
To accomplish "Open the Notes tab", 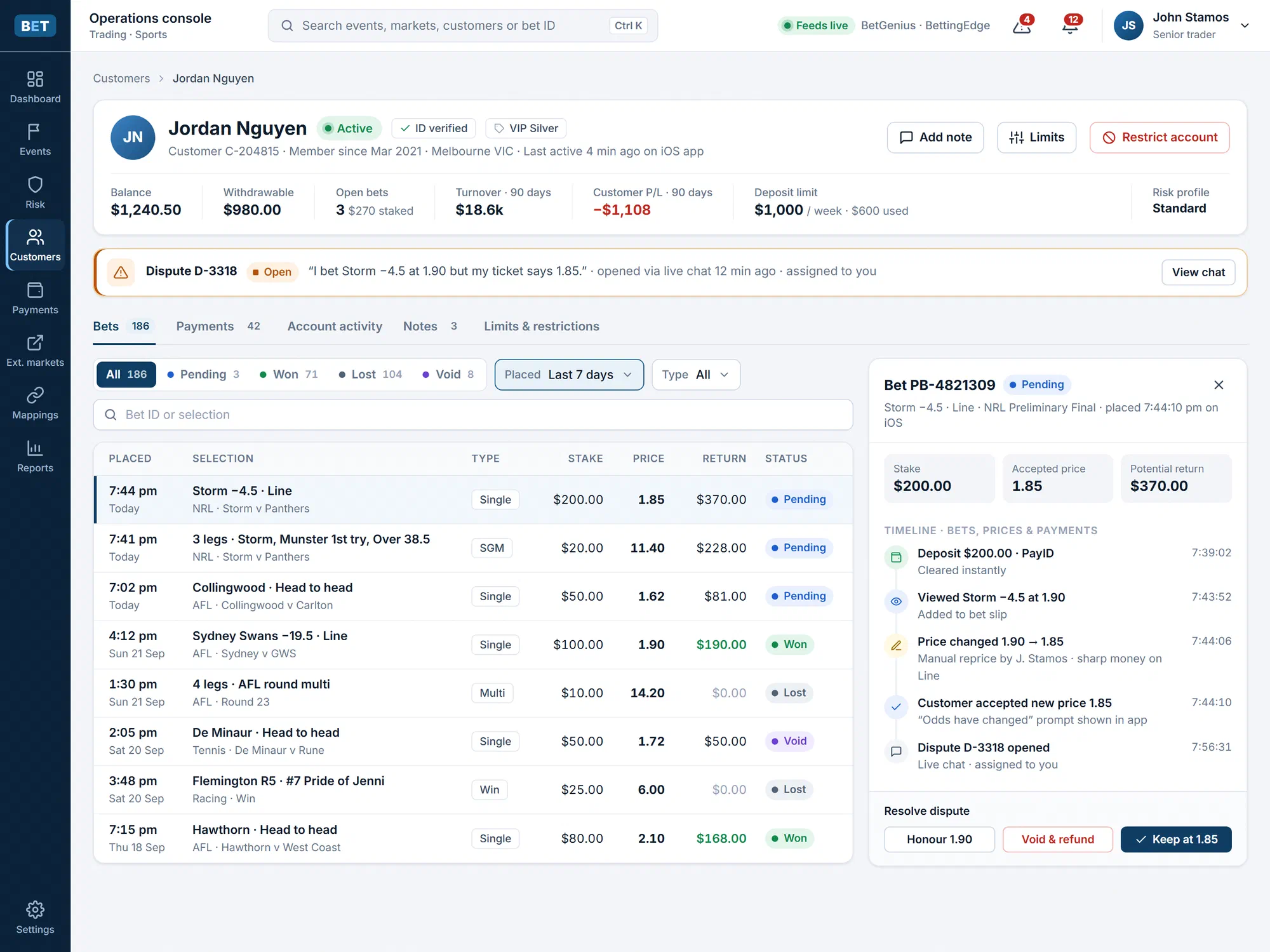I will point(430,326).
